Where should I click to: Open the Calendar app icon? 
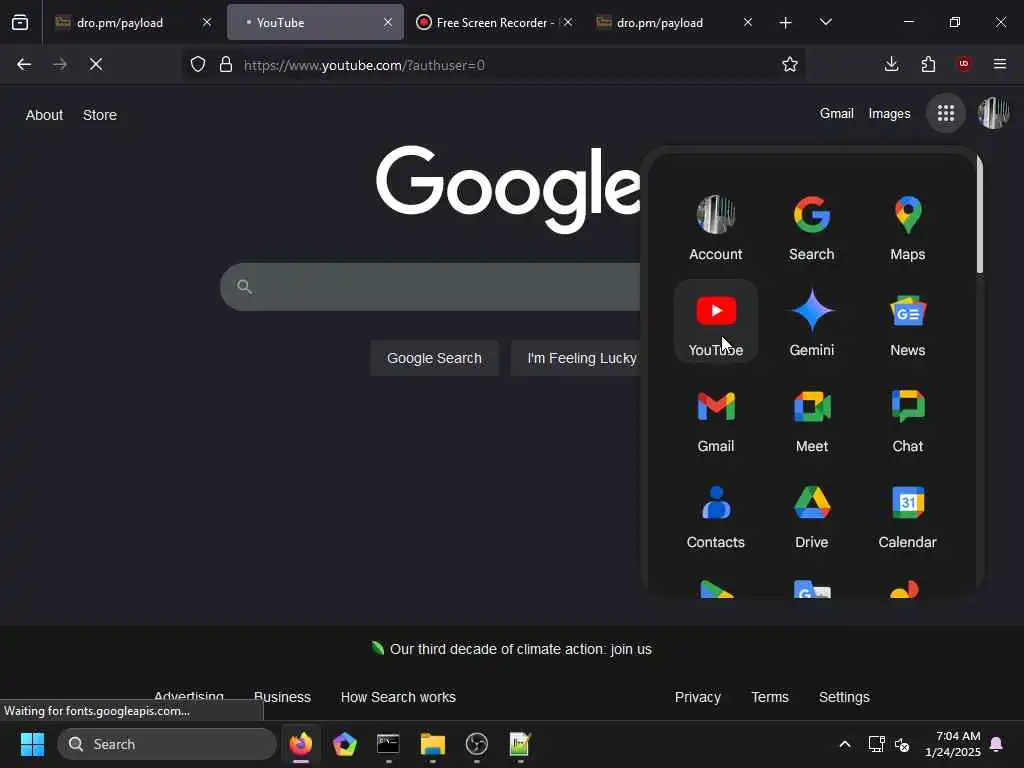tap(908, 514)
